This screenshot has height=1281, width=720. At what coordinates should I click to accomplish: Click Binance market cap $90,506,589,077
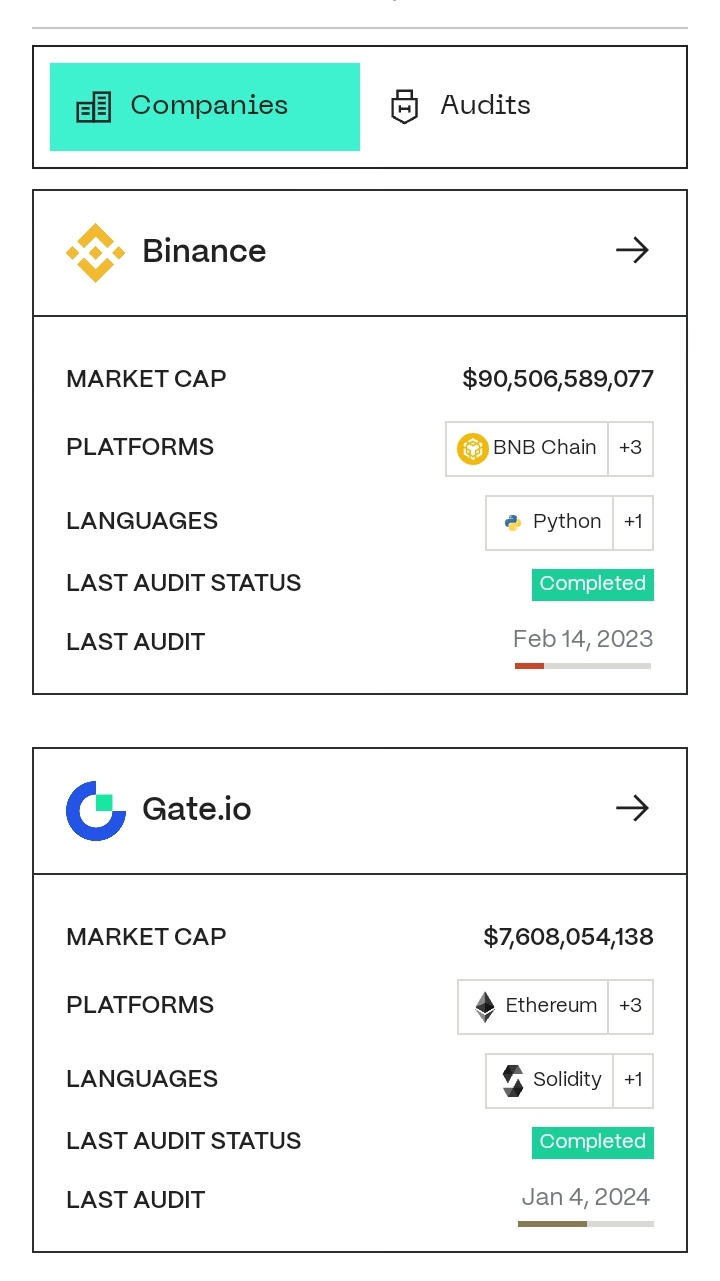558,379
